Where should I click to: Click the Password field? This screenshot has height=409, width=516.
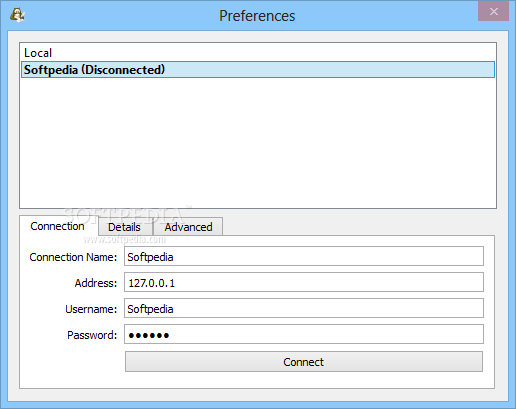point(304,334)
